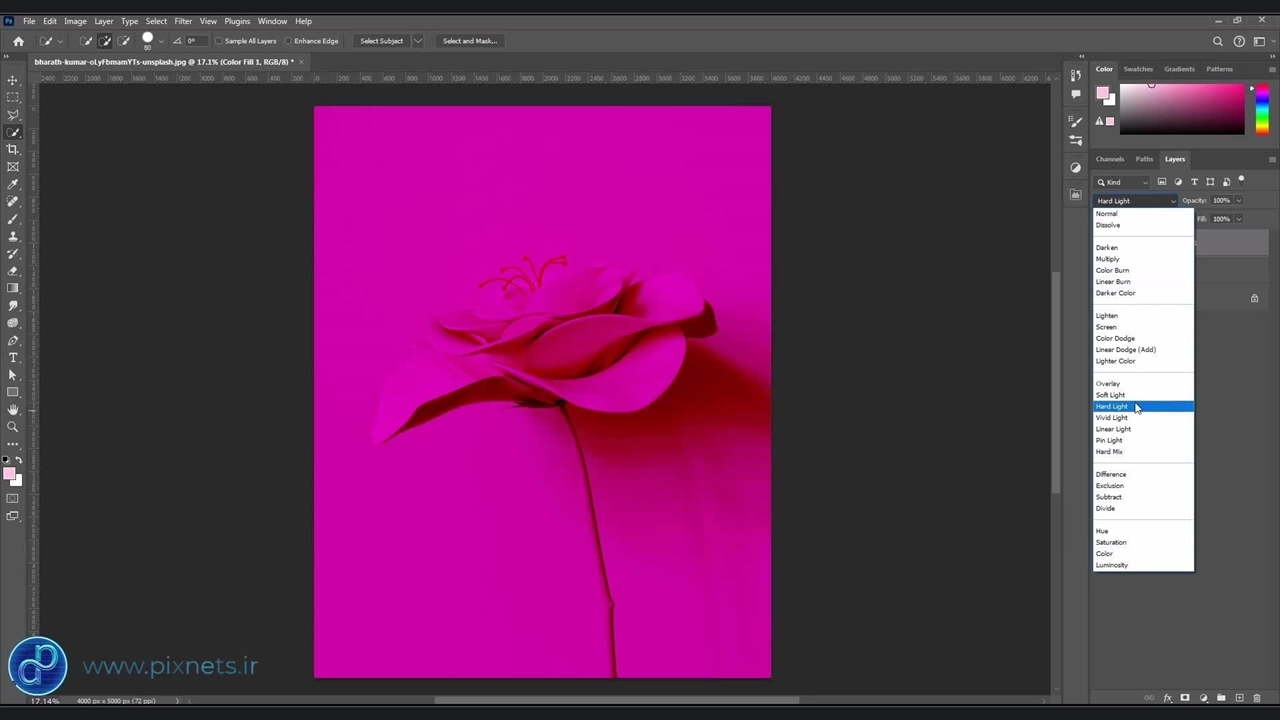Open the Opacity dropdown arrow
The height and width of the screenshot is (720, 1280).
[x=1238, y=201]
